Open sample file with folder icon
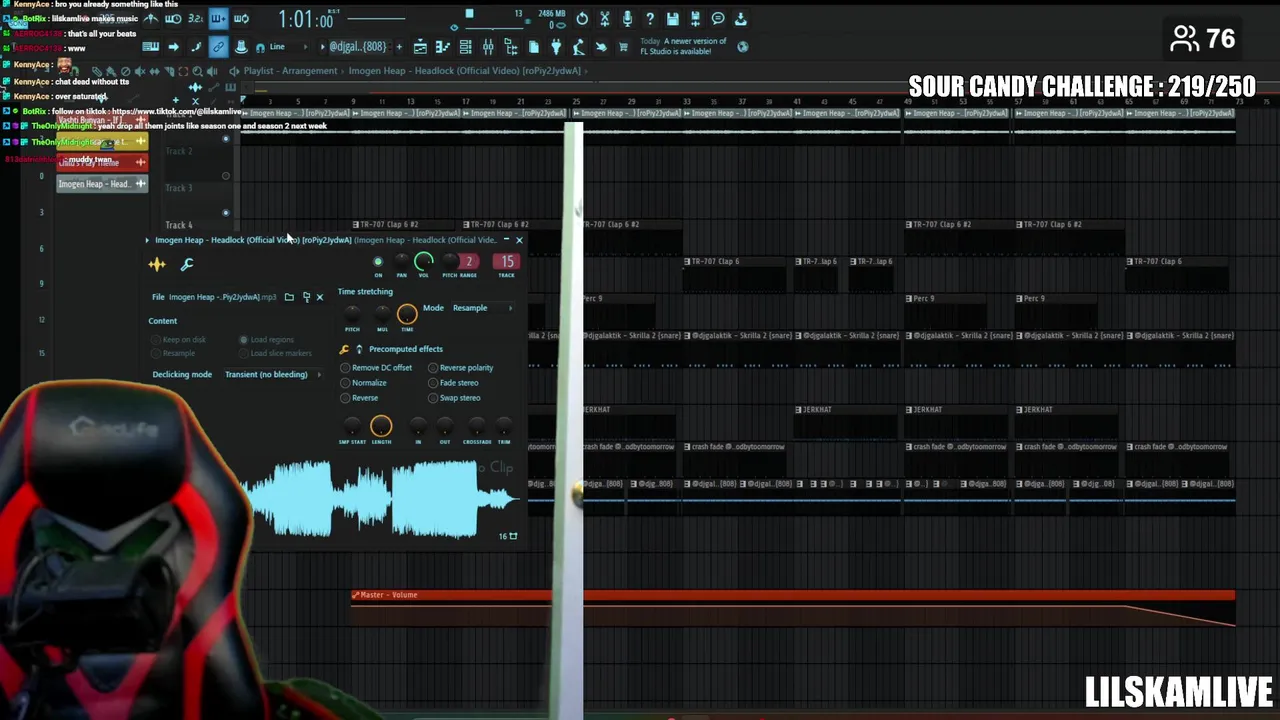Image resolution: width=1280 pixels, height=720 pixels. coord(289,297)
